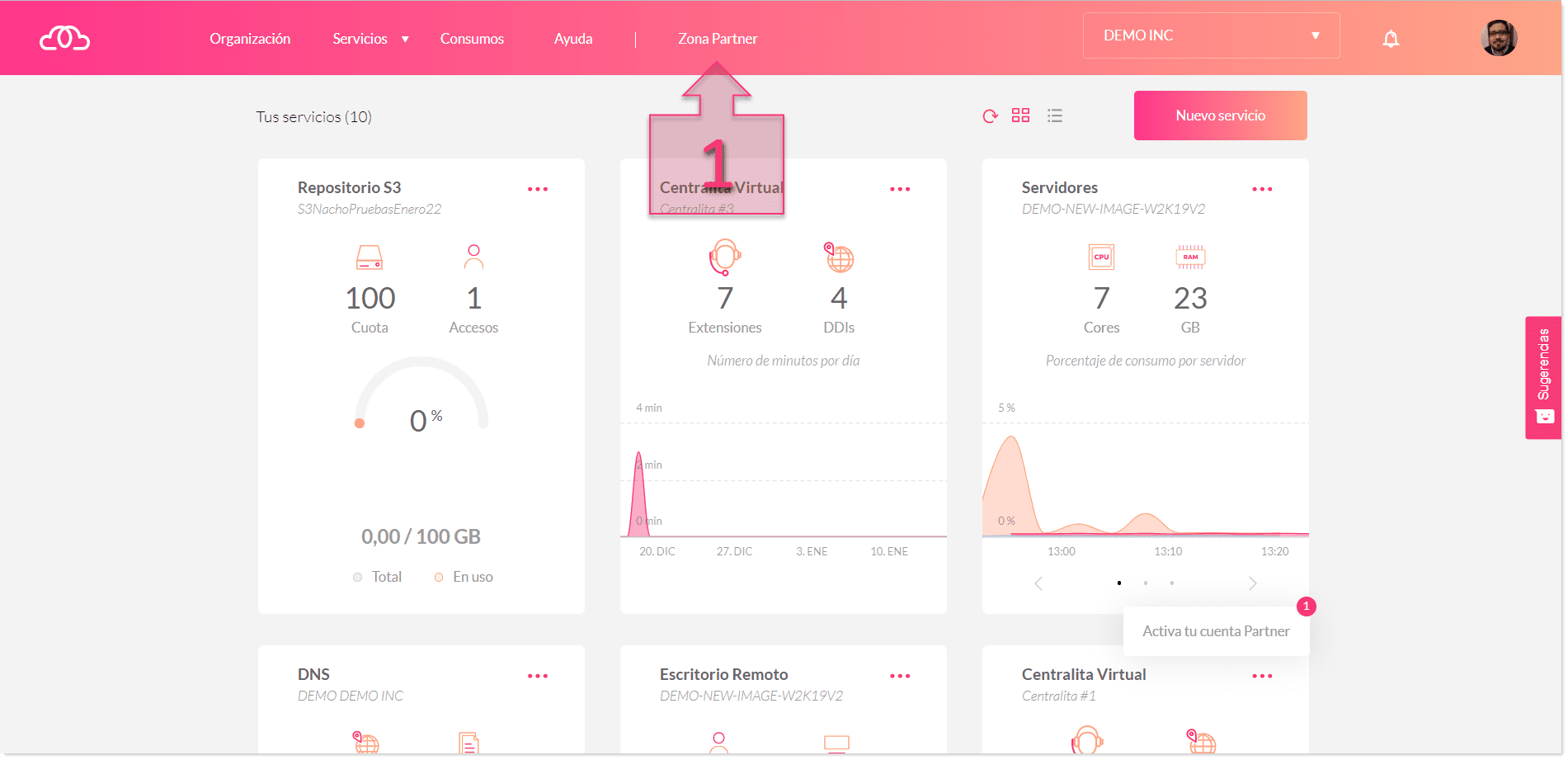Switch to list view
This screenshot has width=1568, height=760.
pos(1055,116)
